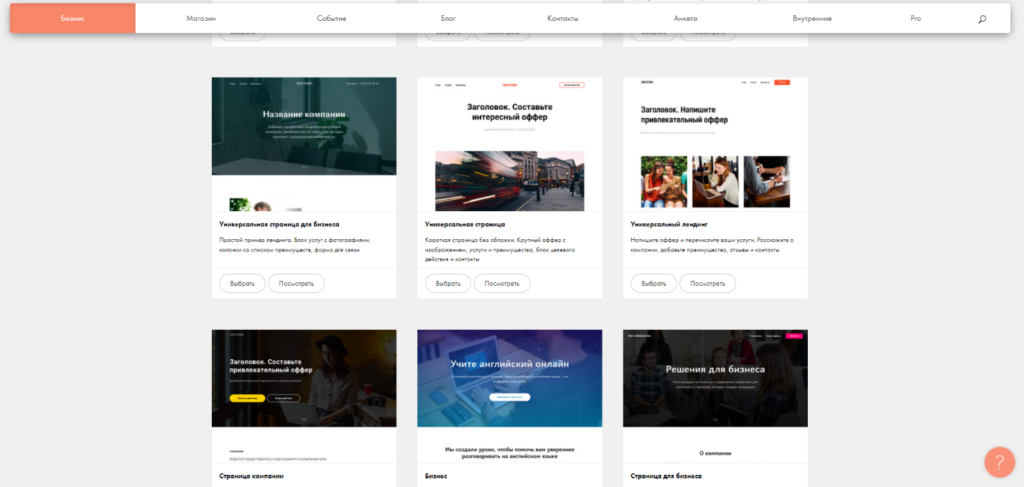
Task: Open the Заголовок. Напишите привлекательный оффер thumbnail
Action: click(x=715, y=144)
